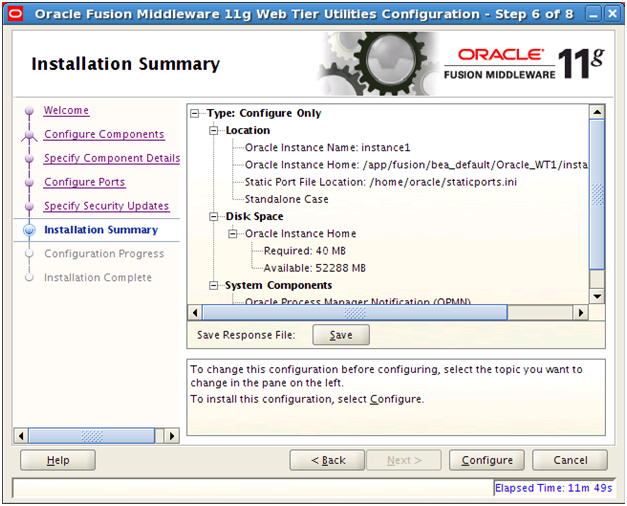The width and height of the screenshot is (627, 506).
Task: Jump to Specify Component Details
Action: [x=112, y=158]
